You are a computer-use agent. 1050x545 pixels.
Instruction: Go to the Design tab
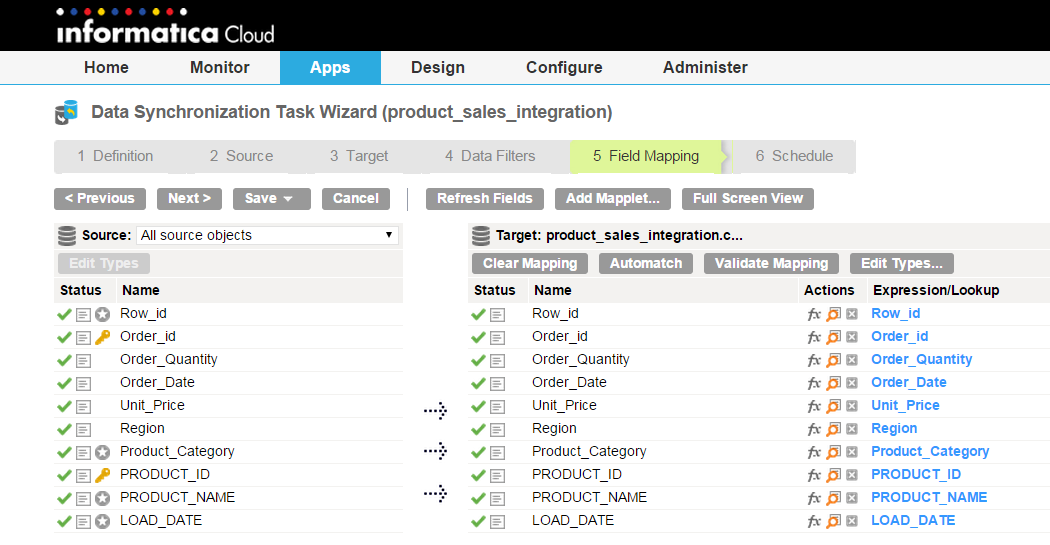tap(438, 68)
